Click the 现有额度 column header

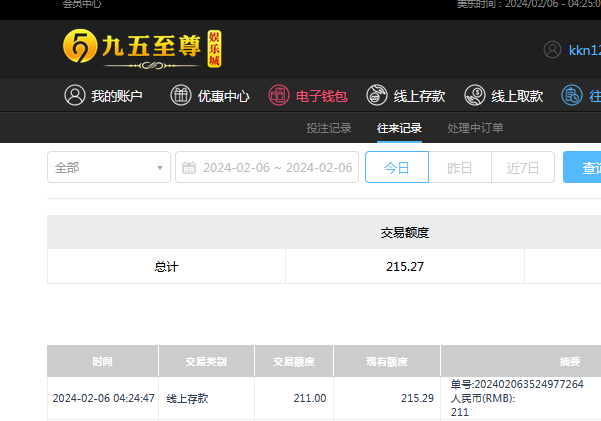click(x=387, y=361)
